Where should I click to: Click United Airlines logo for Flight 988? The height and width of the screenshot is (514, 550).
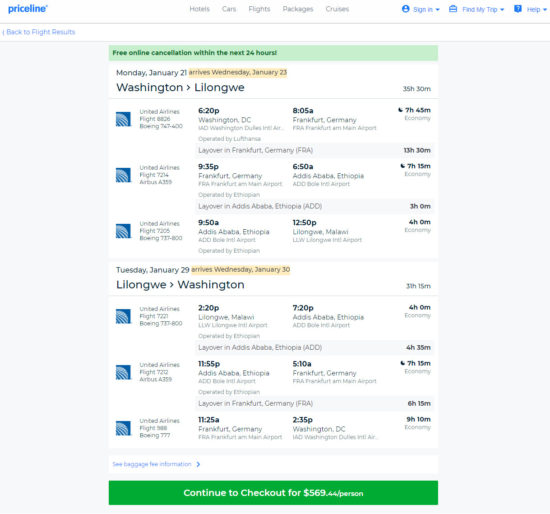123,428
